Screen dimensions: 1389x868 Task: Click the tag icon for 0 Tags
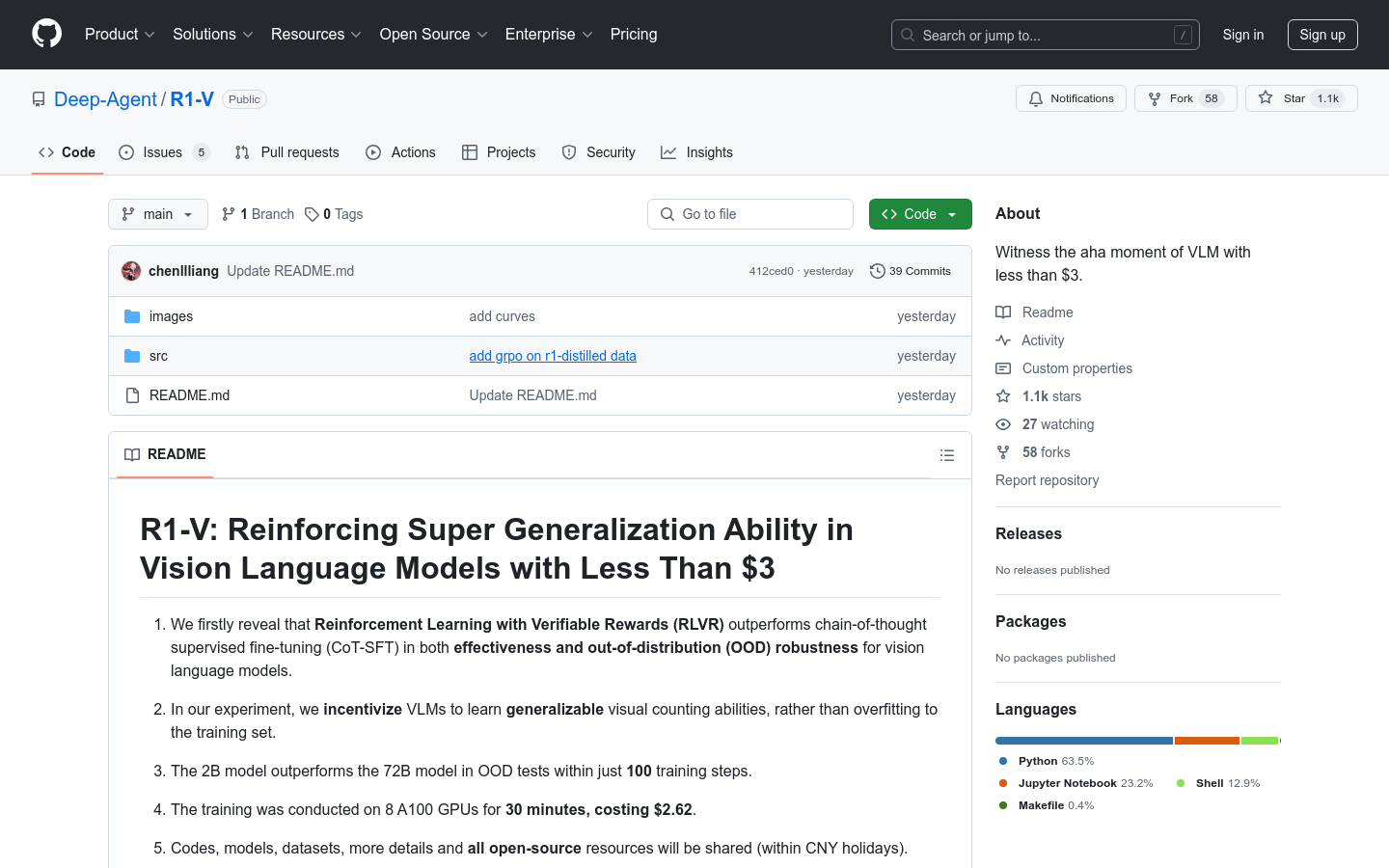(312, 214)
